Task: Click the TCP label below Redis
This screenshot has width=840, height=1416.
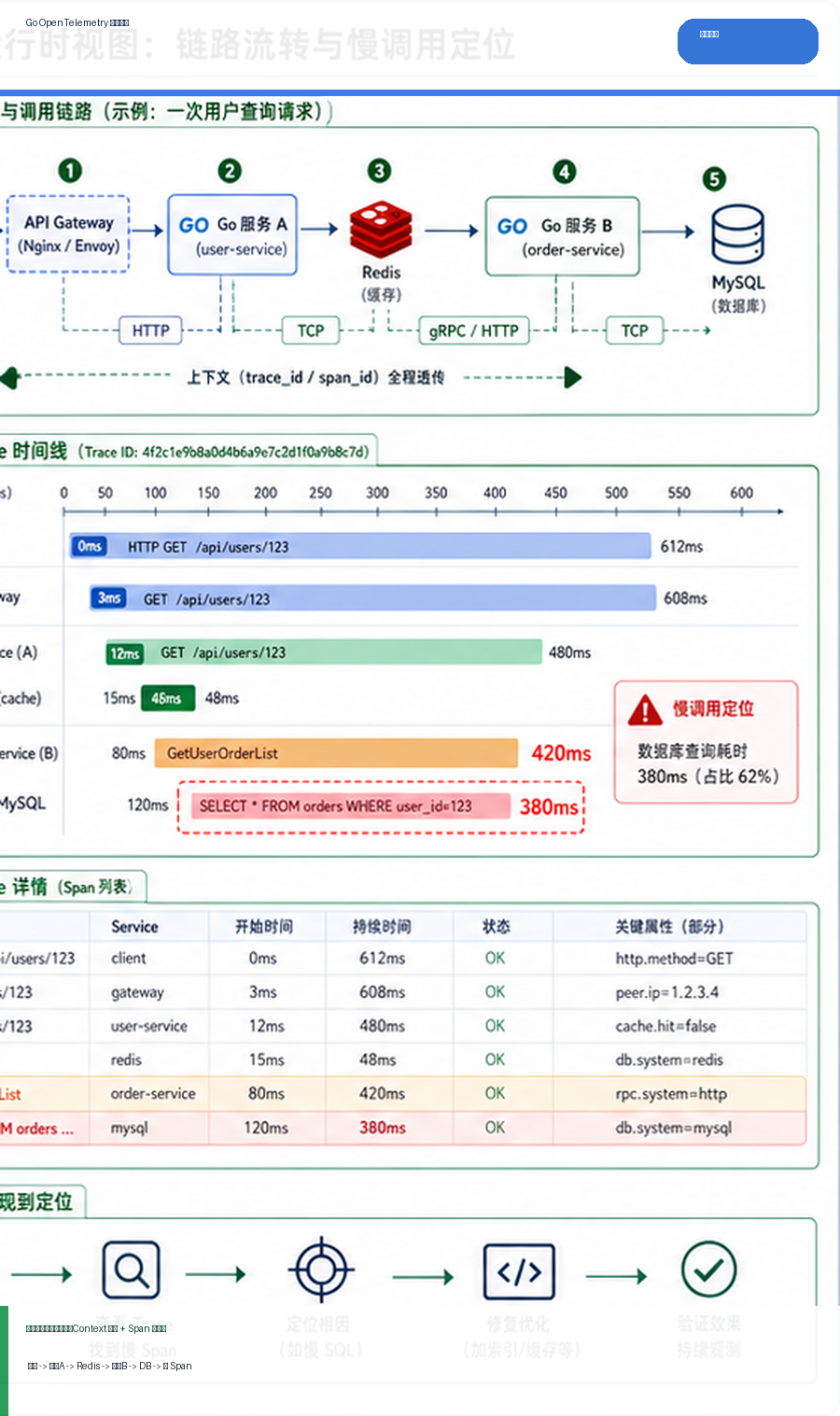Action: point(311,330)
